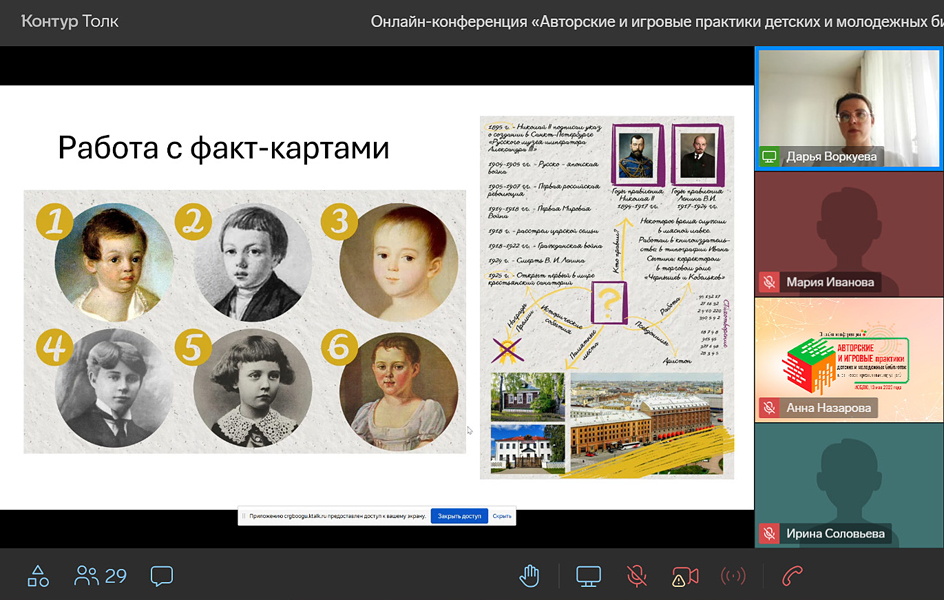Select Анна Назарова's participant tile
The image size is (944, 600).
(x=848, y=358)
